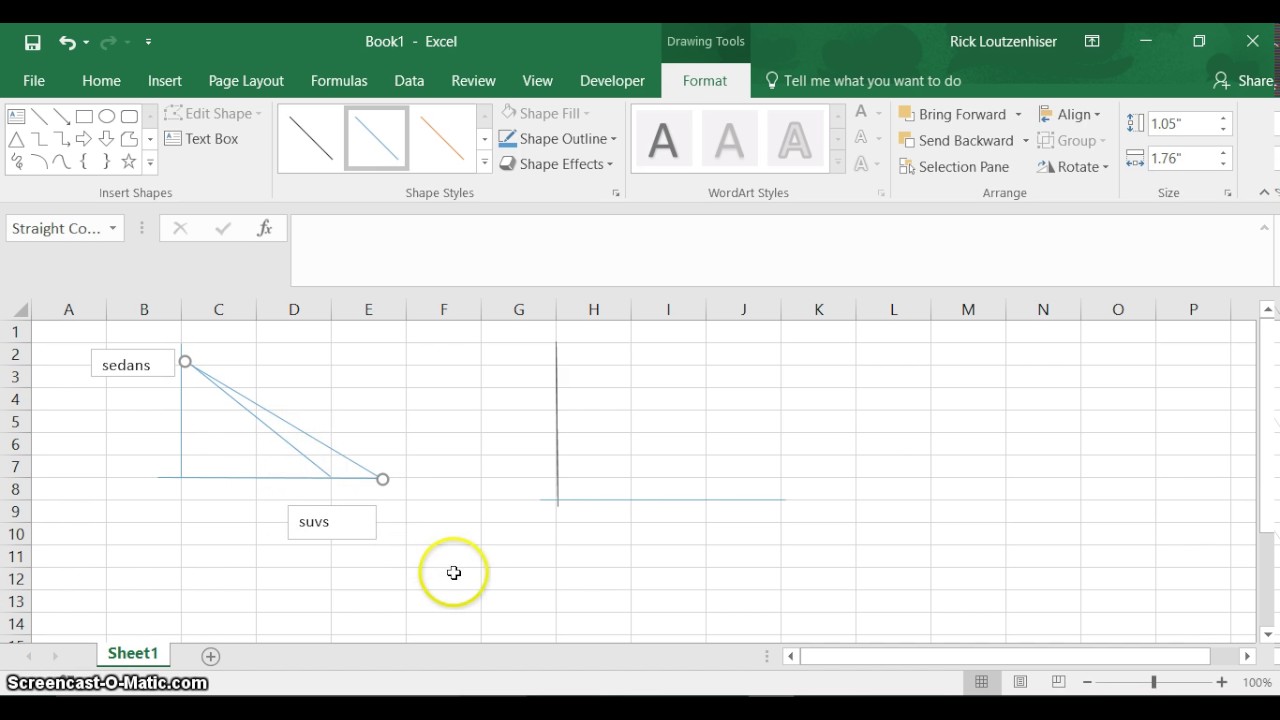1280x720 pixels.
Task: Click the Tell me what you want to do box
Action: point(862,81)
